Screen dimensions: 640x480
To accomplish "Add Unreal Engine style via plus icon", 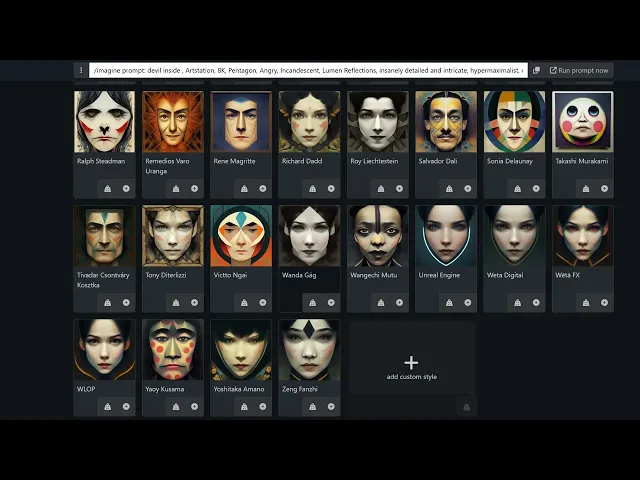I will (x=468, y=302).
